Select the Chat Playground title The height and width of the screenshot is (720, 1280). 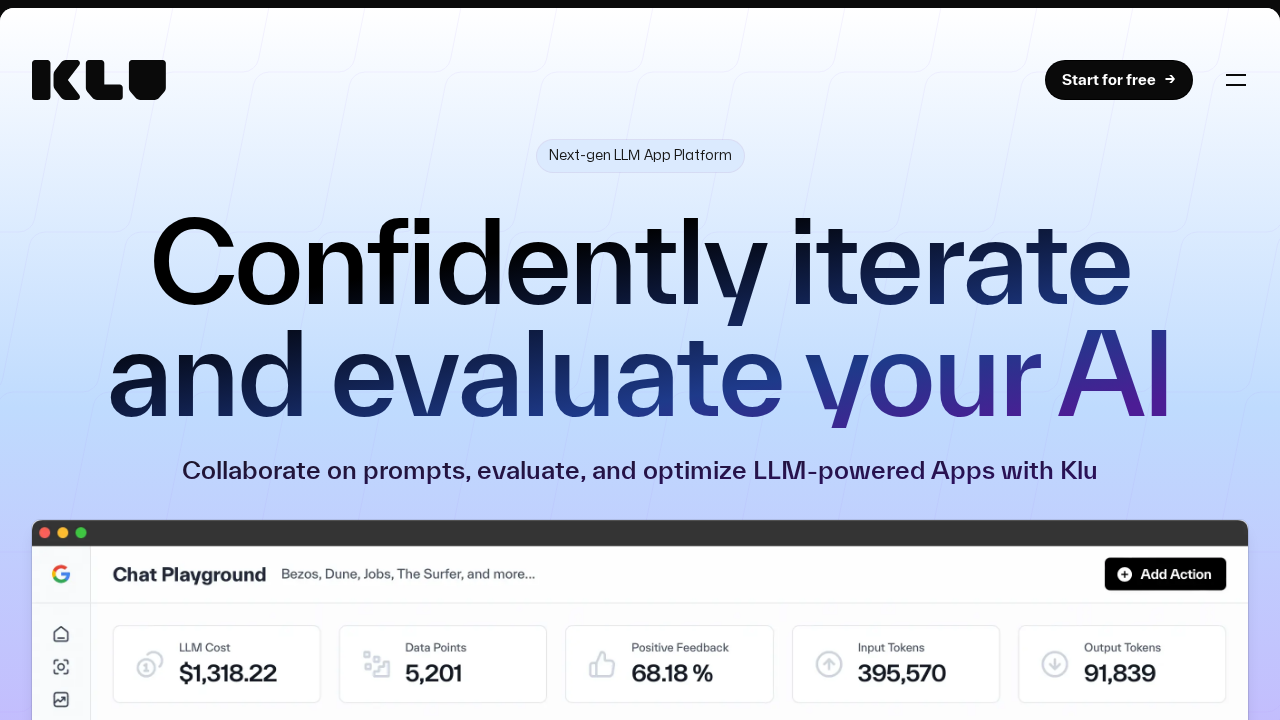(x=189, y=575)
